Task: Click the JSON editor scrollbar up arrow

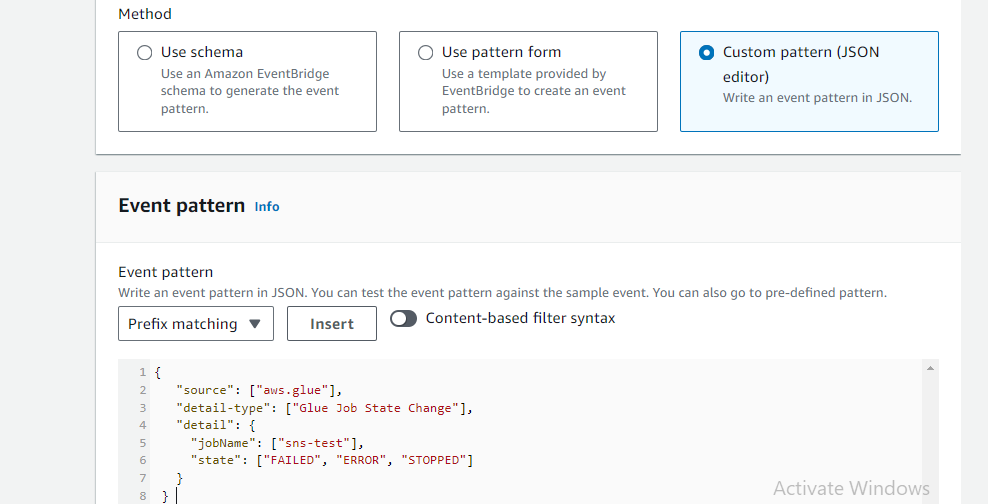Action: coord(931,369)
